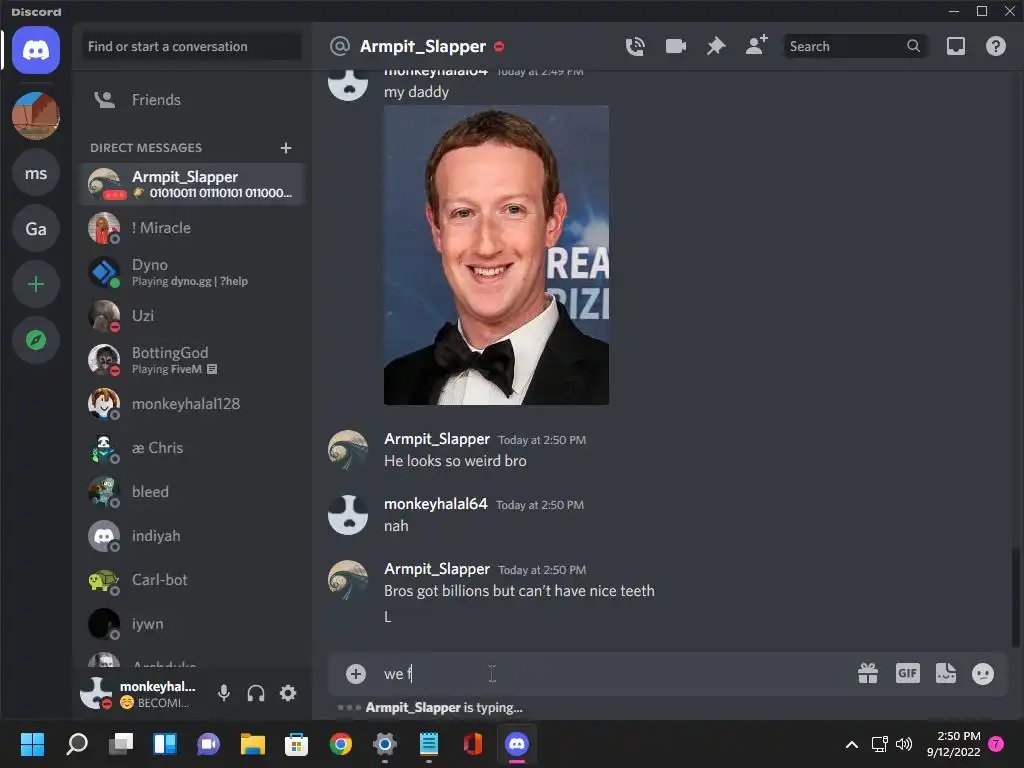Open the indiyah conversation
1024x768 pixels.
(193, 536)
